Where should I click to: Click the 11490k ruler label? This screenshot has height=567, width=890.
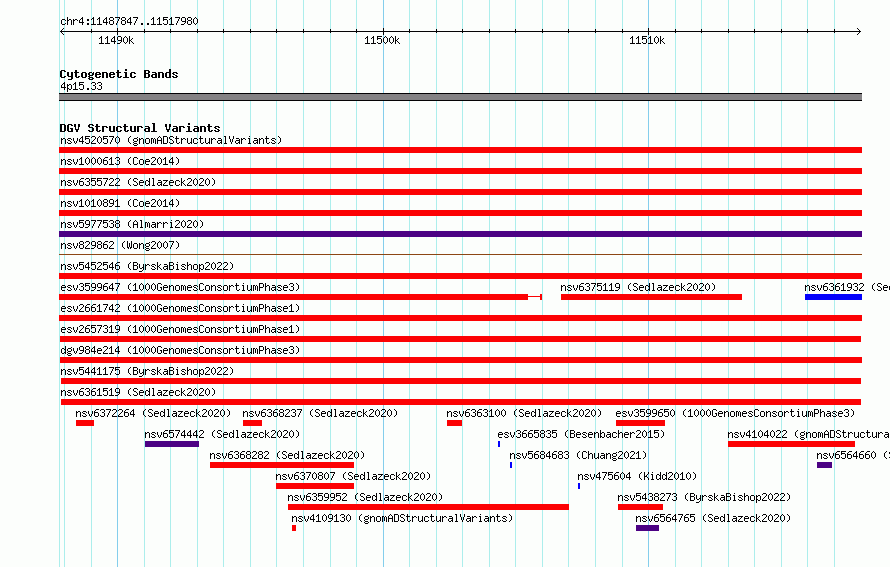tap(116, 40)
